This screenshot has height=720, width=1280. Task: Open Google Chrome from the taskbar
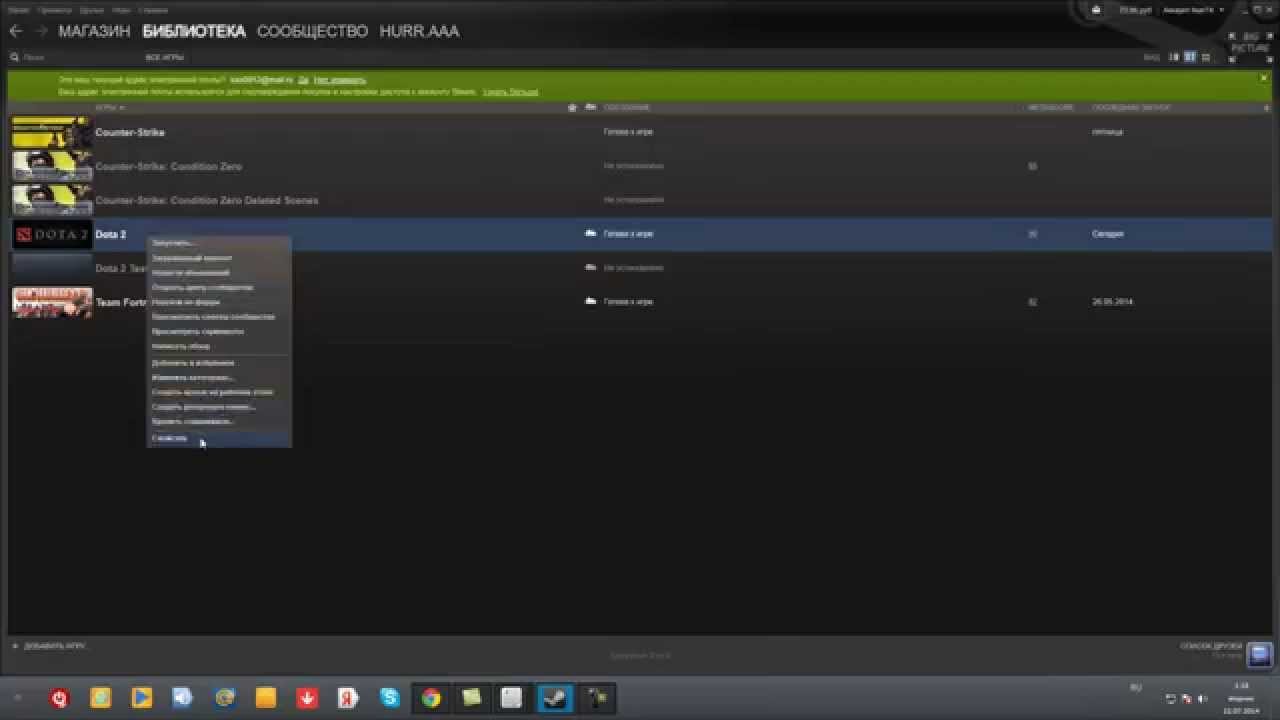pyautogui.click(x=431, y=697)
